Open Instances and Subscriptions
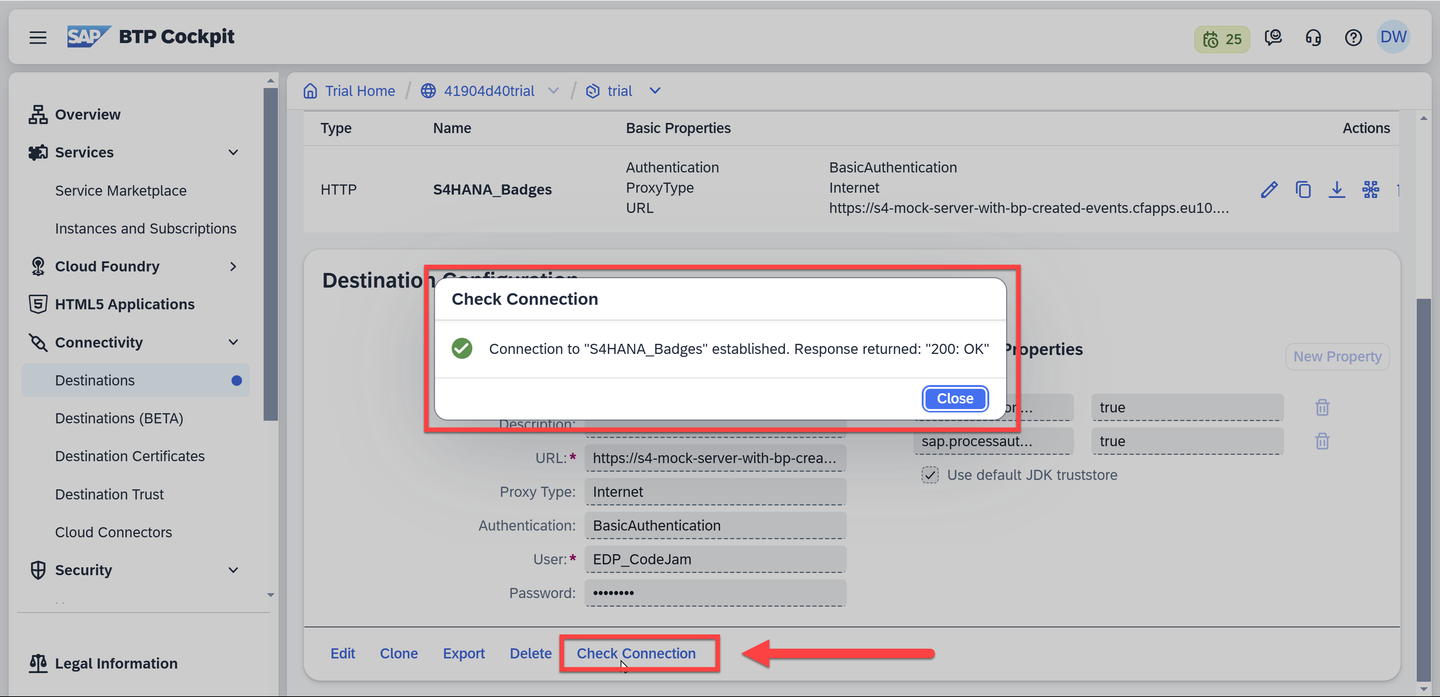This screenshot has width=1440, height=697. click(x=146, y=229)
